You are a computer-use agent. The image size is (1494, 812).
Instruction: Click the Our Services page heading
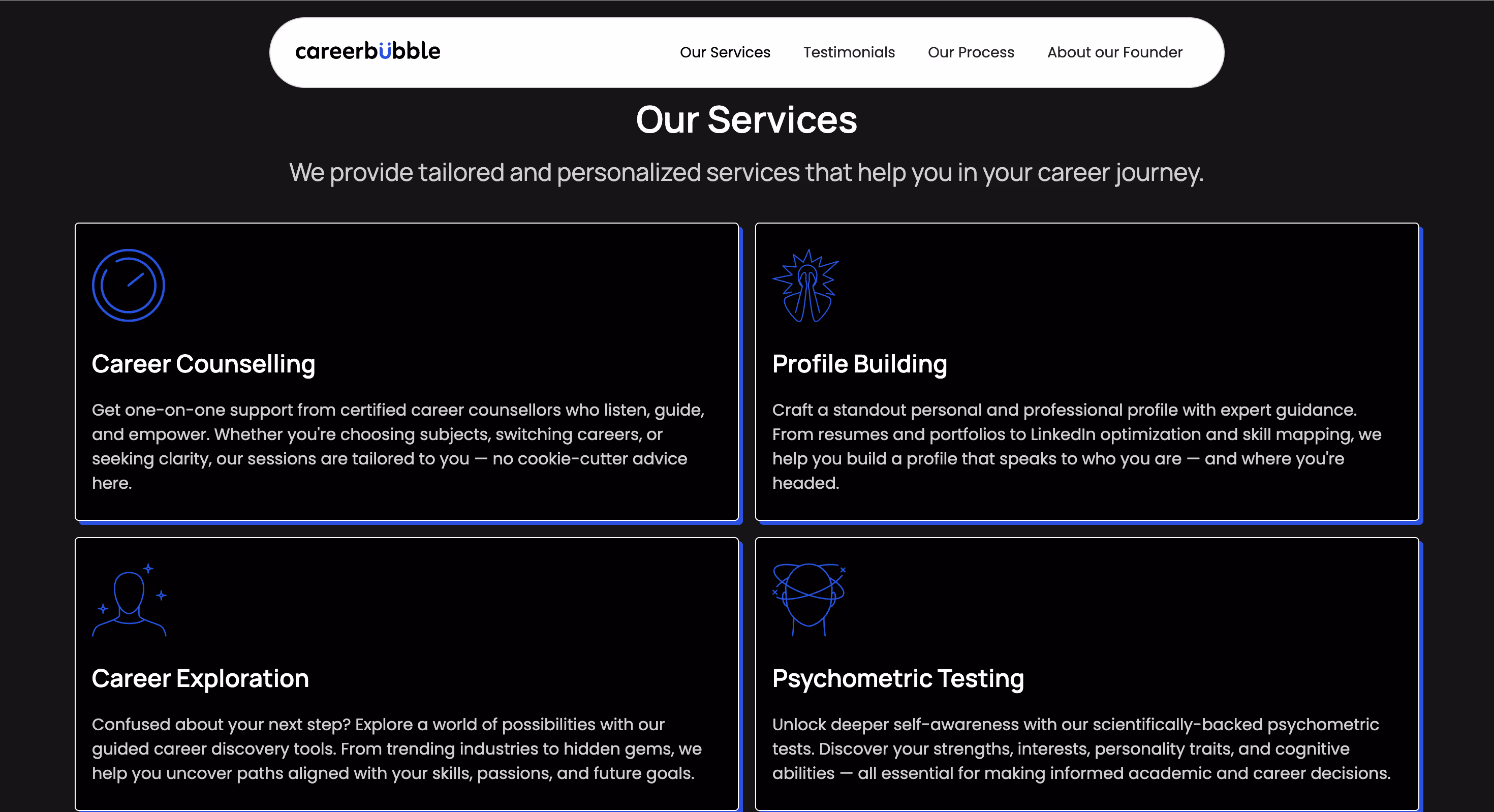coord(746,119)
